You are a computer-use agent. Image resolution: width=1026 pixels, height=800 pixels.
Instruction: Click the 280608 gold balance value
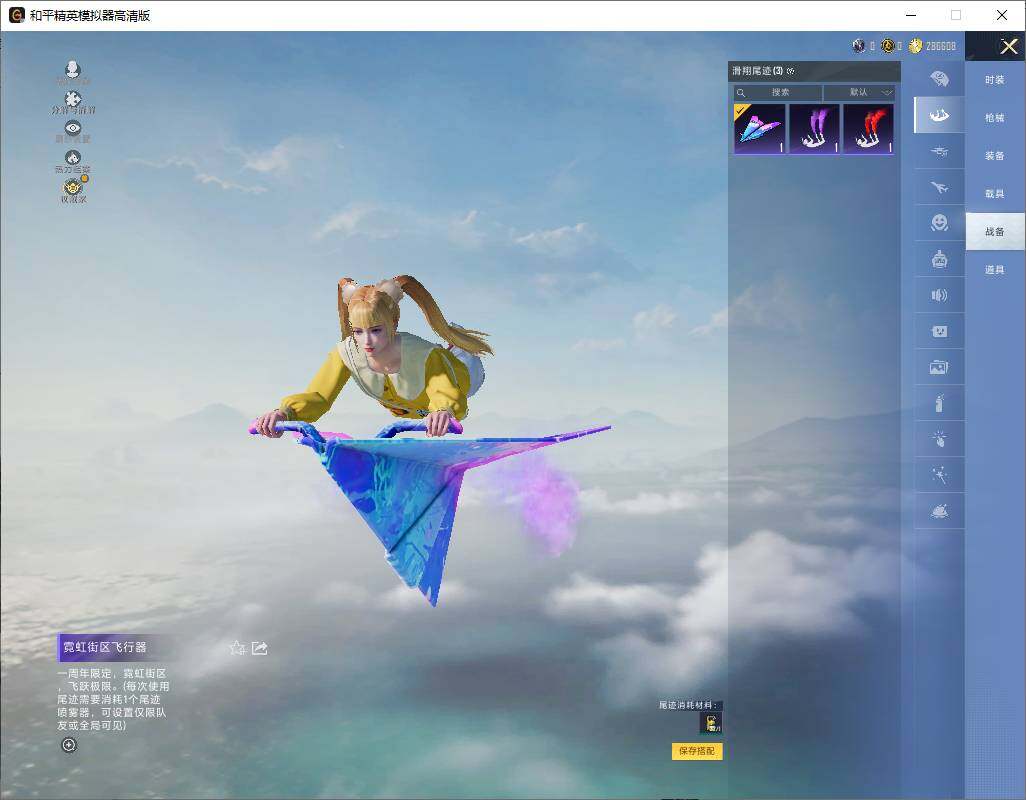pos(941,46)
